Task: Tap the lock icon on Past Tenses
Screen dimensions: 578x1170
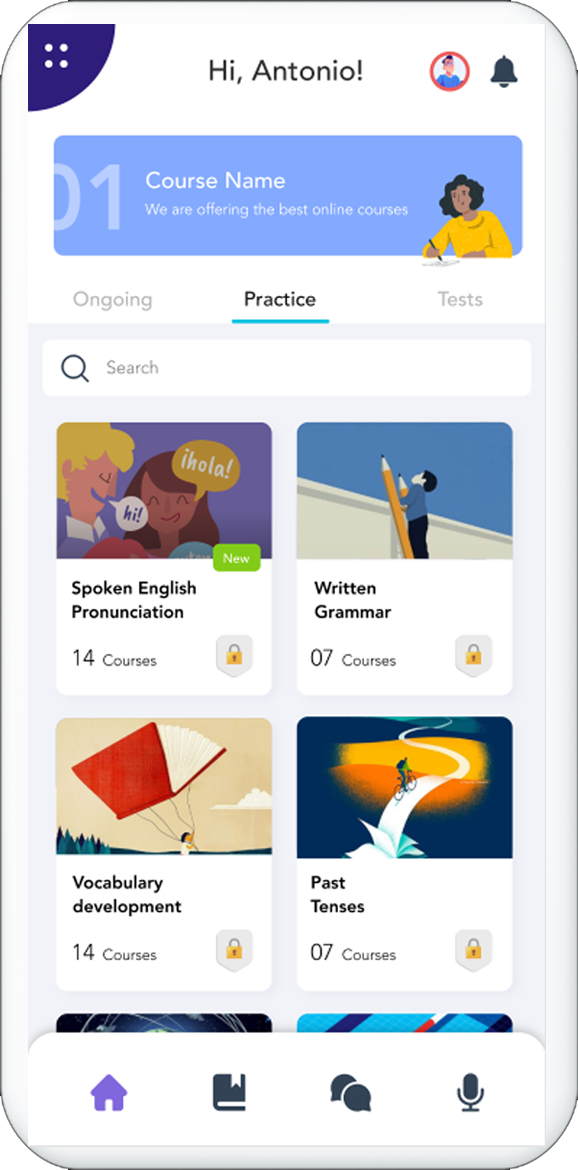Action: [x=474, y=950]
